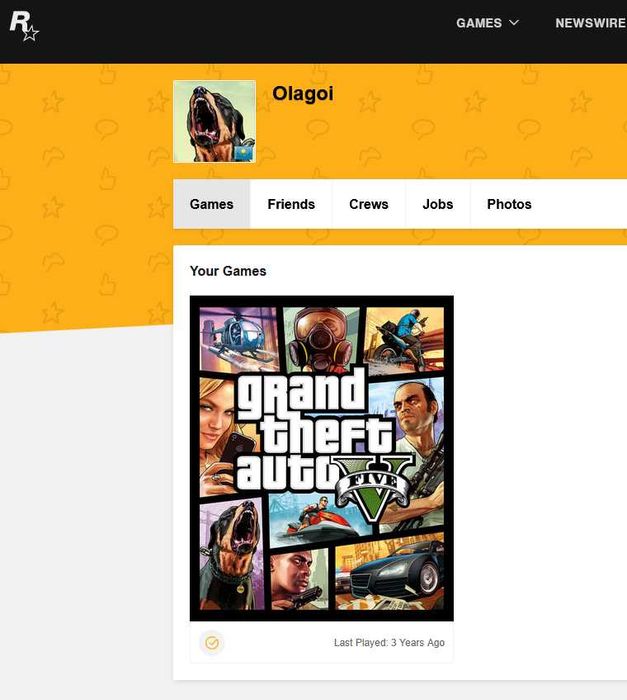Open the Olagoi dog avatar picture
Screen dimensions: 627x700
click(x=214, y=121)
